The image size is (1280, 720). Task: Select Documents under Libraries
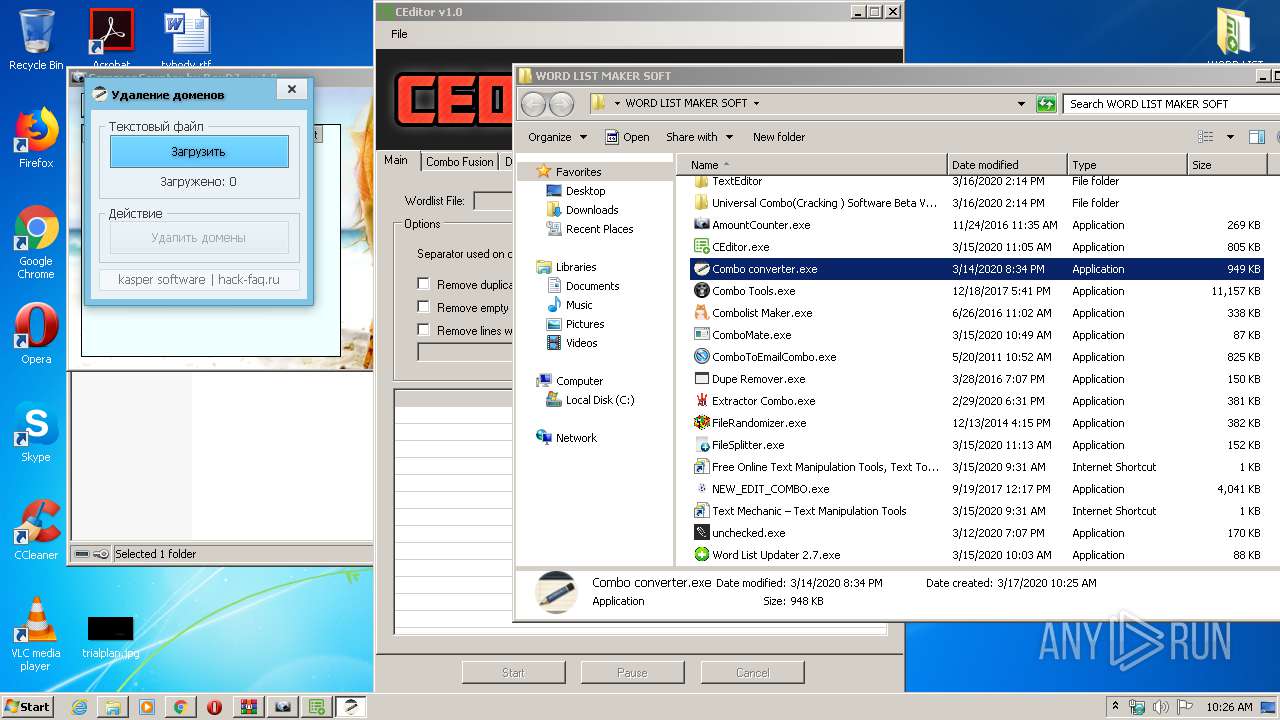click(x=593, y=286)
